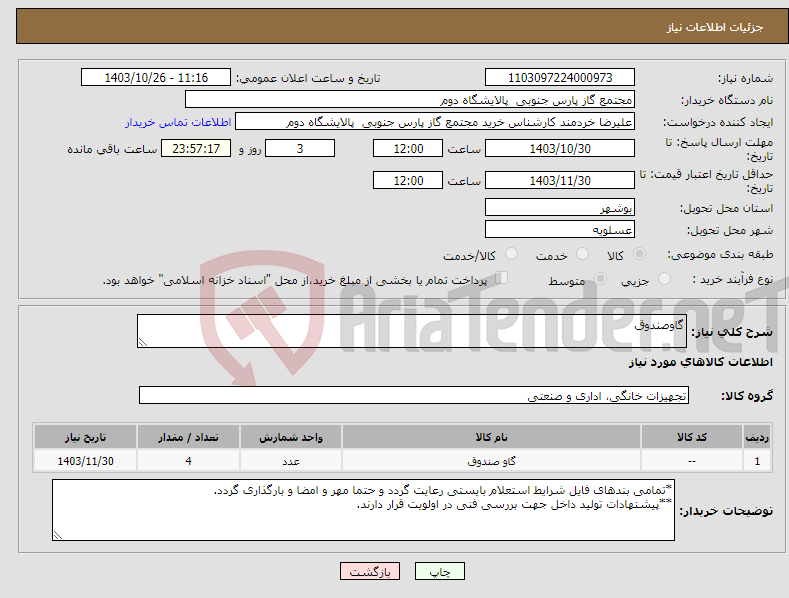The image size is (789, 598).
Task: Click the unit cell عدد
Action: tap(291, 461)
